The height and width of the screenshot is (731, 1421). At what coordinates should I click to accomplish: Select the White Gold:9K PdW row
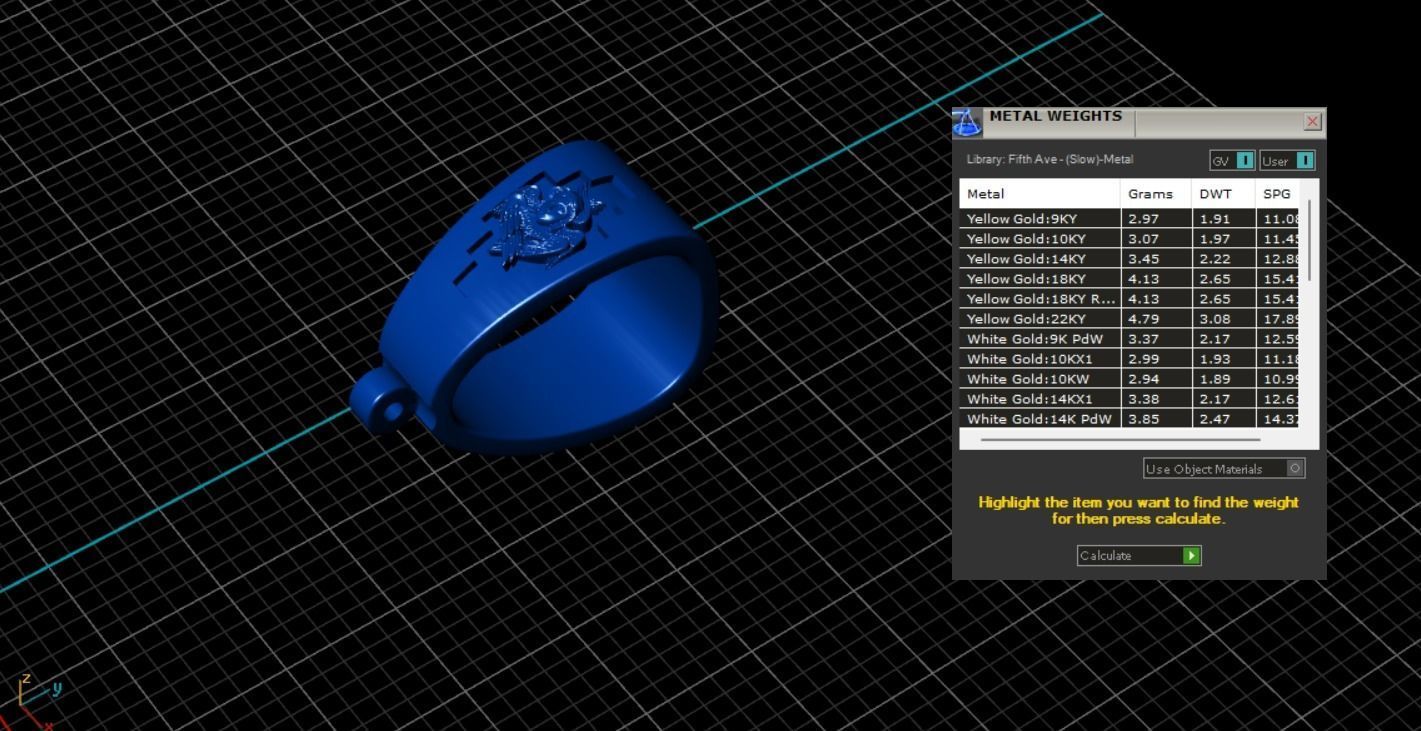[1129, 339]
